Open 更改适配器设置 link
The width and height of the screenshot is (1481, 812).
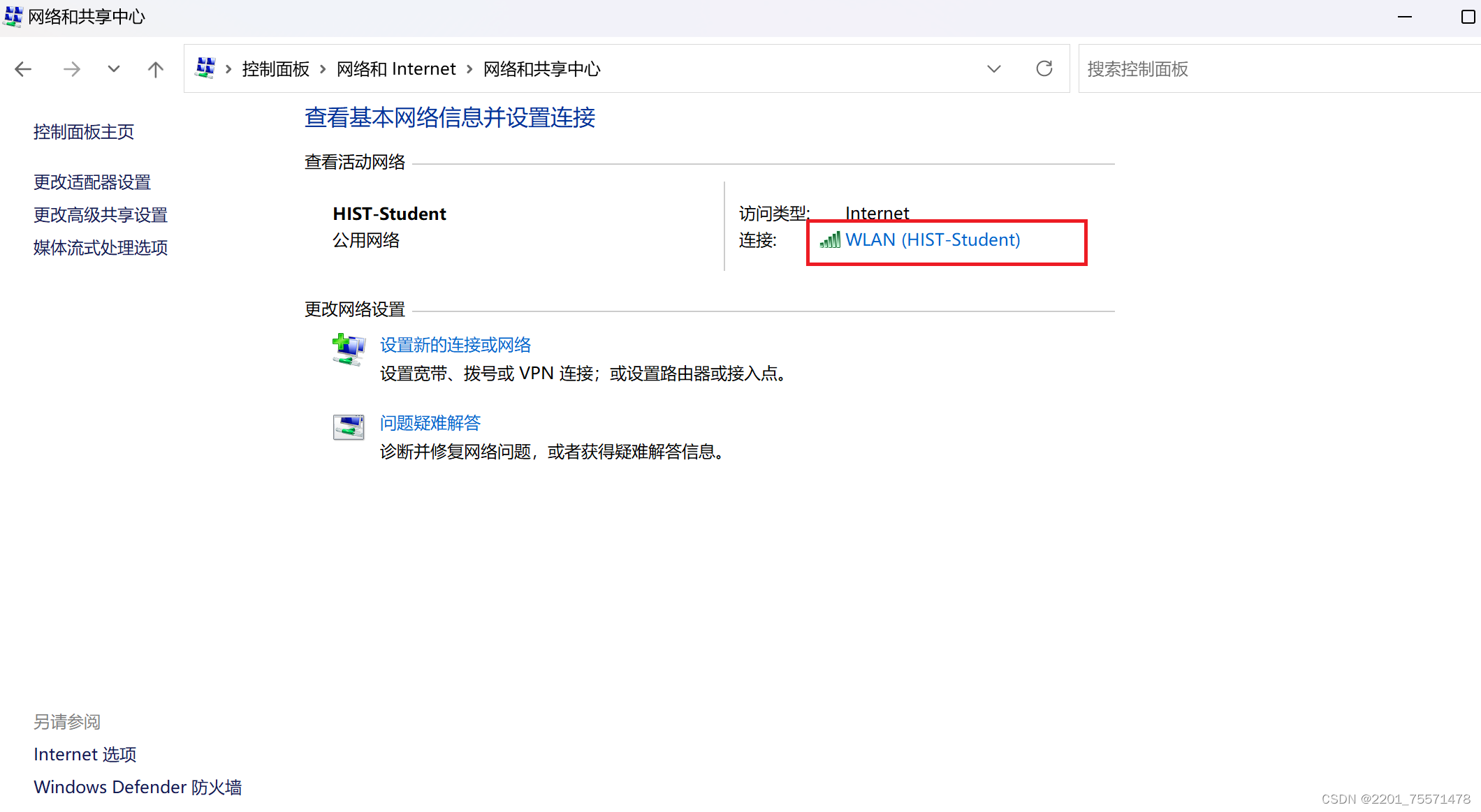[92, 182]
